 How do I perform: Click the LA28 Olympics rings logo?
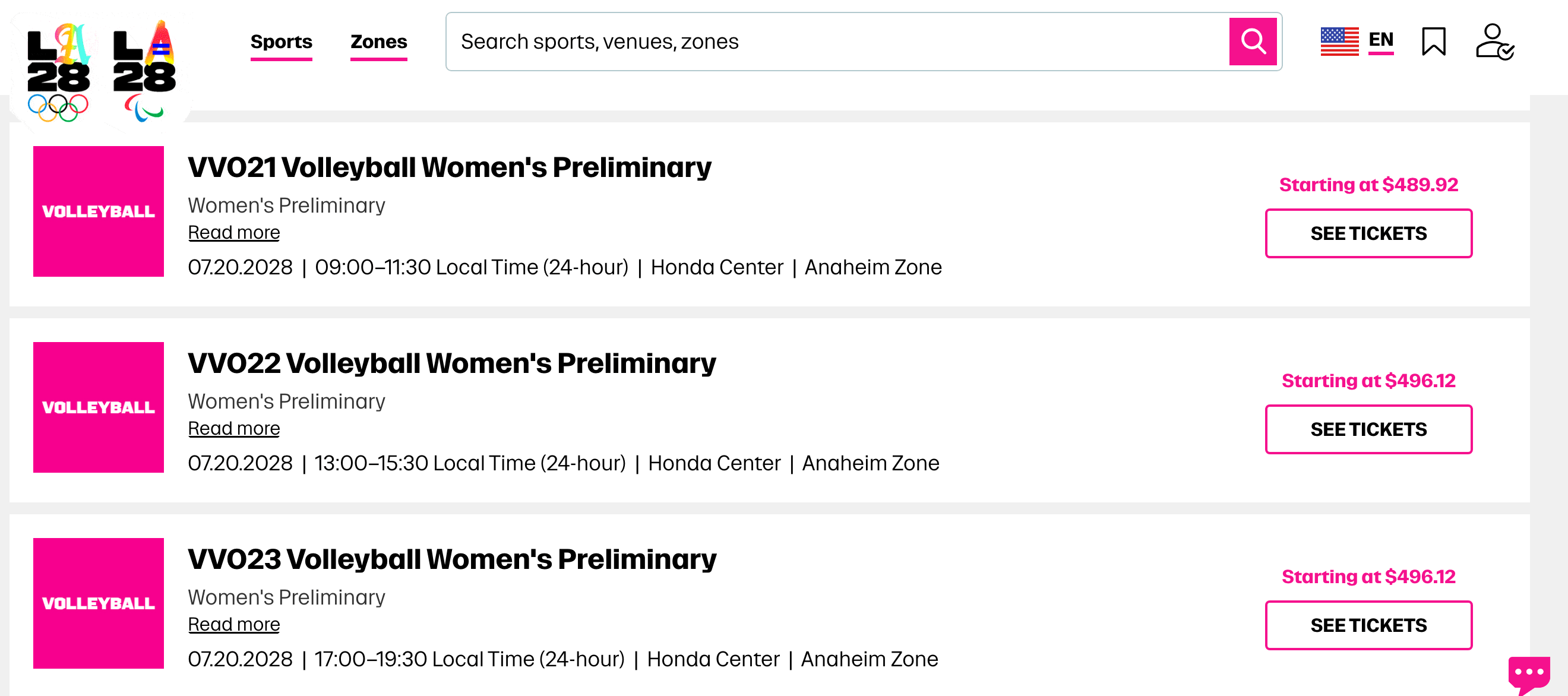[58, 67]
